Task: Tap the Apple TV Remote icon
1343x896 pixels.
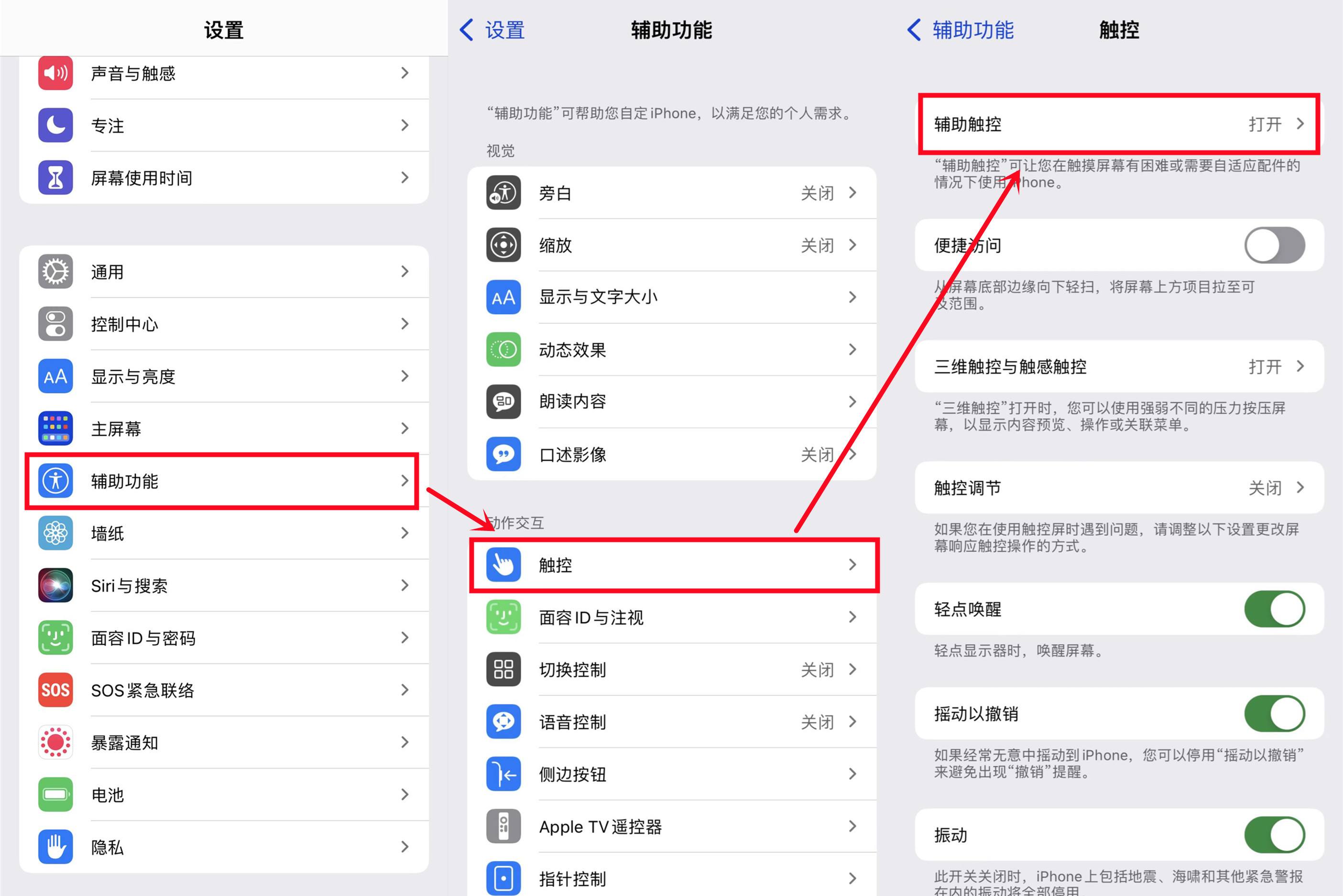Action: pos(504,826)
